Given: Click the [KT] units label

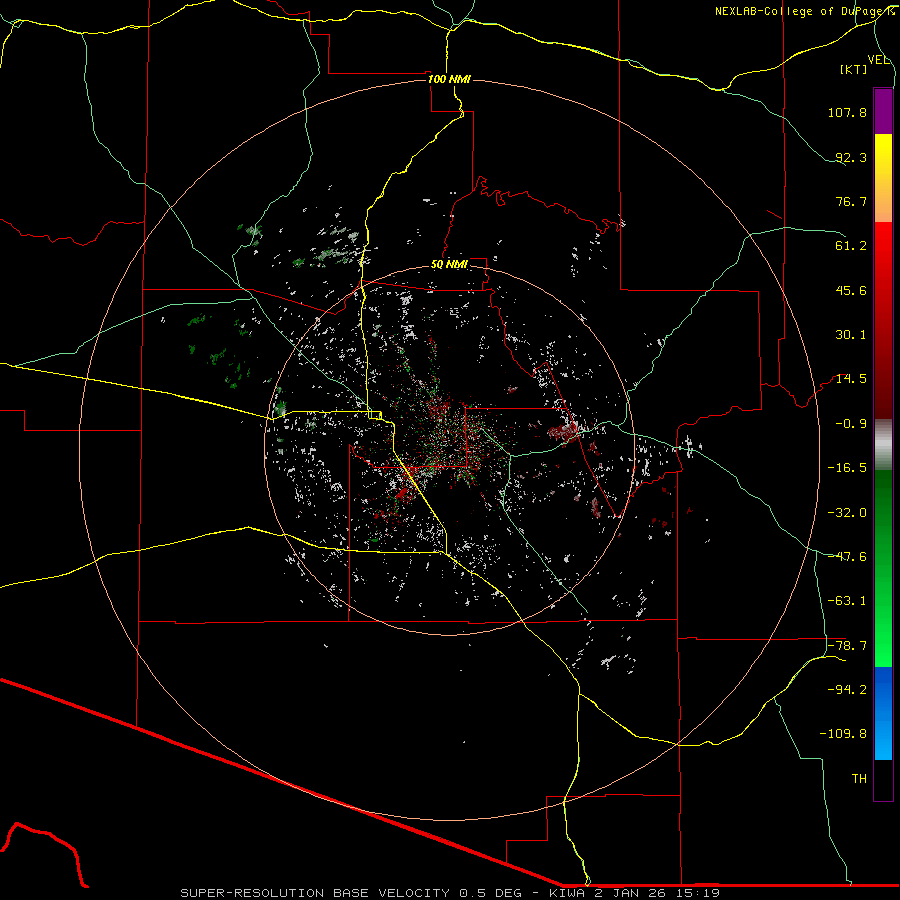Looking at the screenshot, I should pos(855,70).
